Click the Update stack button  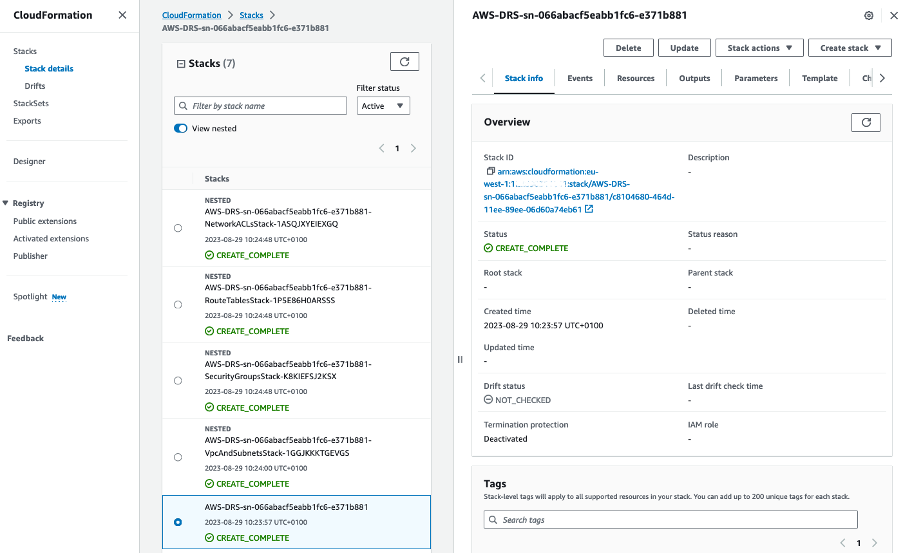coord(684,48)
